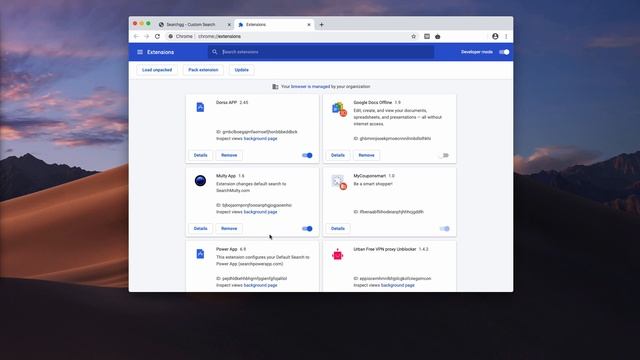The width and height of the screenshot is (640, 360).
Task: Open the profile avatar menu
Action: [495, 36]
